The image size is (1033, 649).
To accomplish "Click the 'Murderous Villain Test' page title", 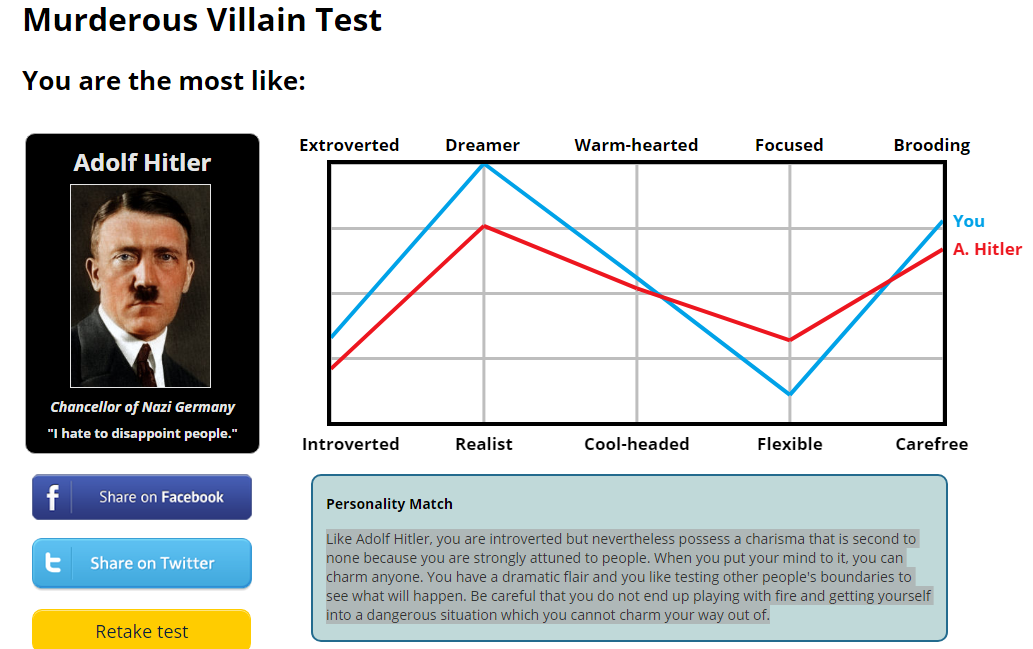I will pos(202,19).
